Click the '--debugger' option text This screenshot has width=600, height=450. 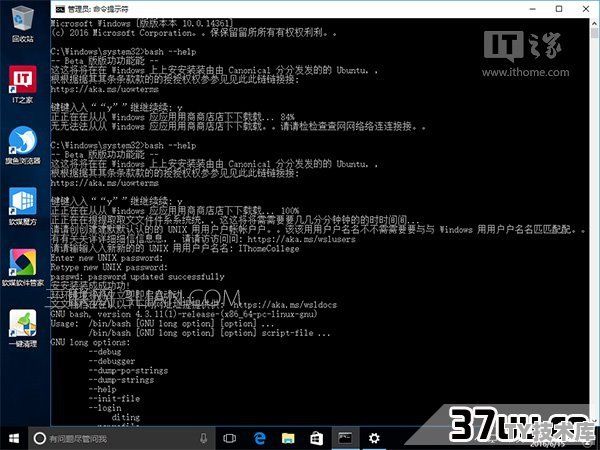(x=112, y=361)
